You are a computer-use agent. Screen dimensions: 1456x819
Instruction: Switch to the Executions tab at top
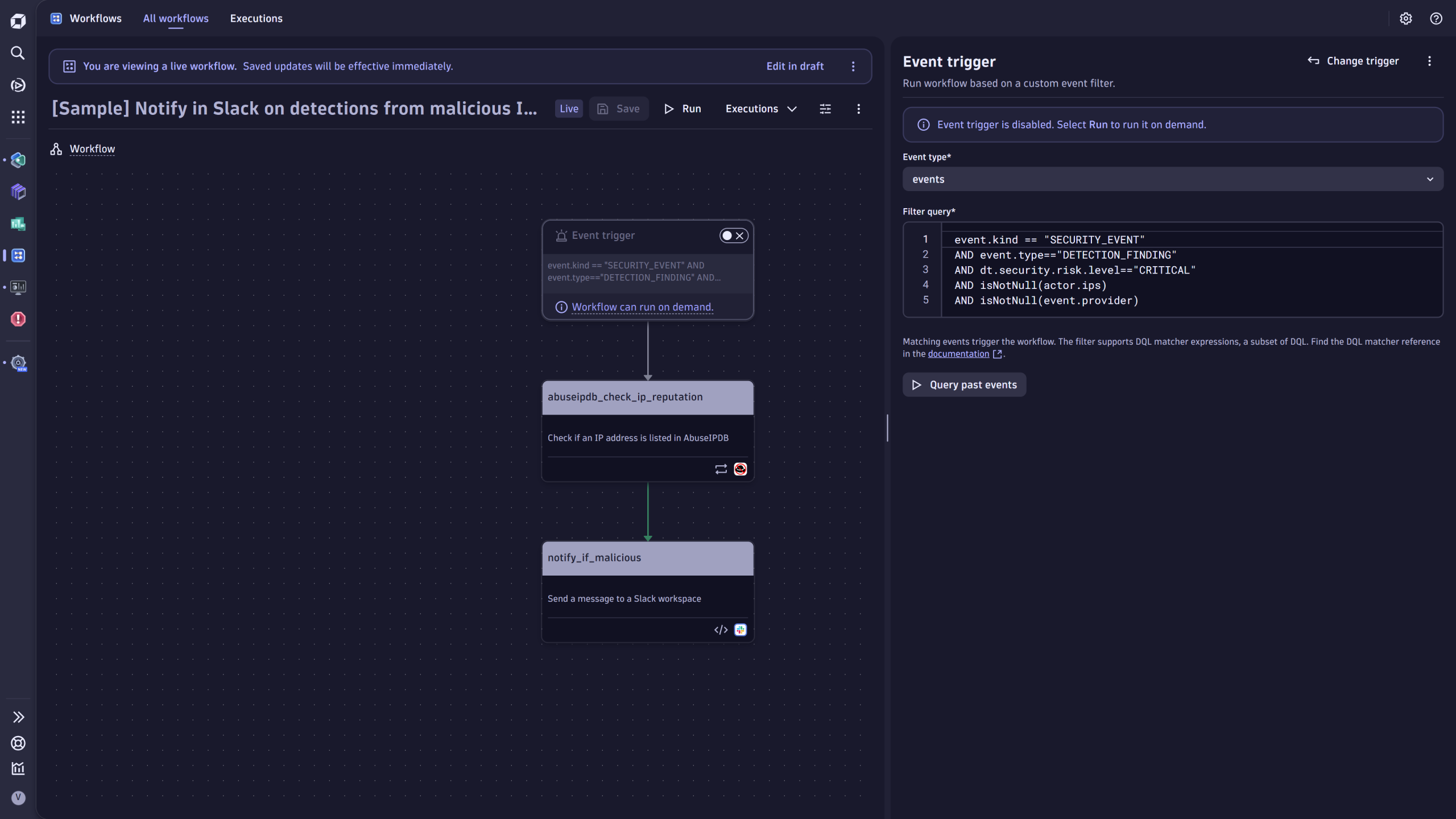(x=256, y=18)
